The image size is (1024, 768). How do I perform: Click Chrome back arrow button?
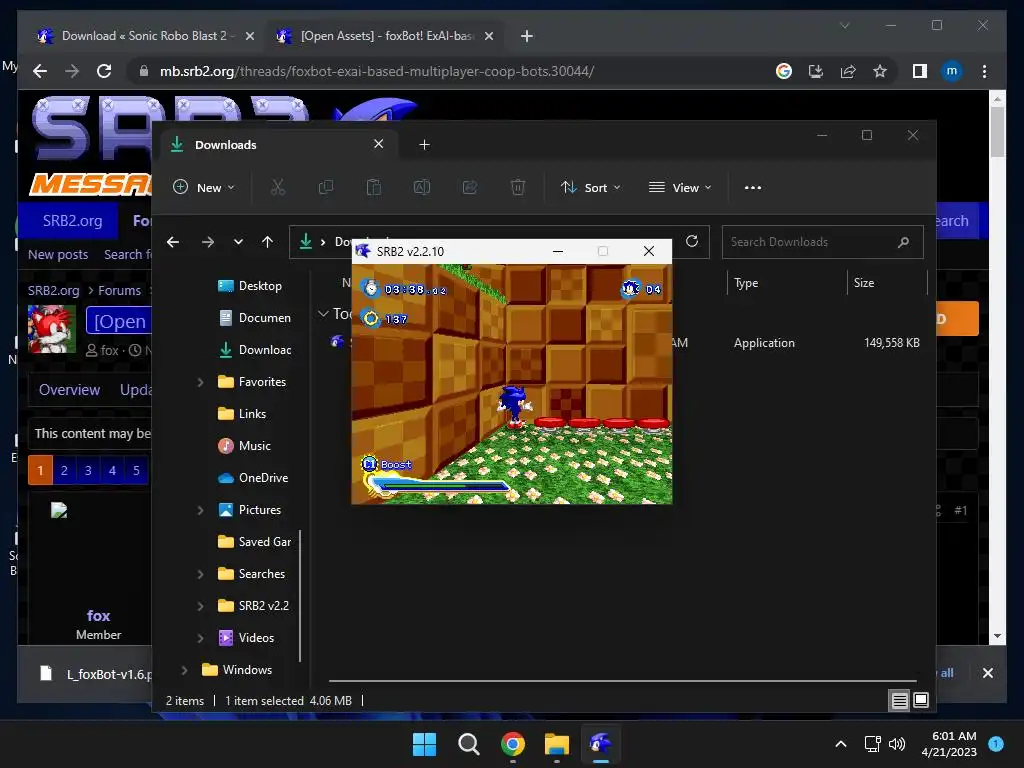tap(40, 71)
